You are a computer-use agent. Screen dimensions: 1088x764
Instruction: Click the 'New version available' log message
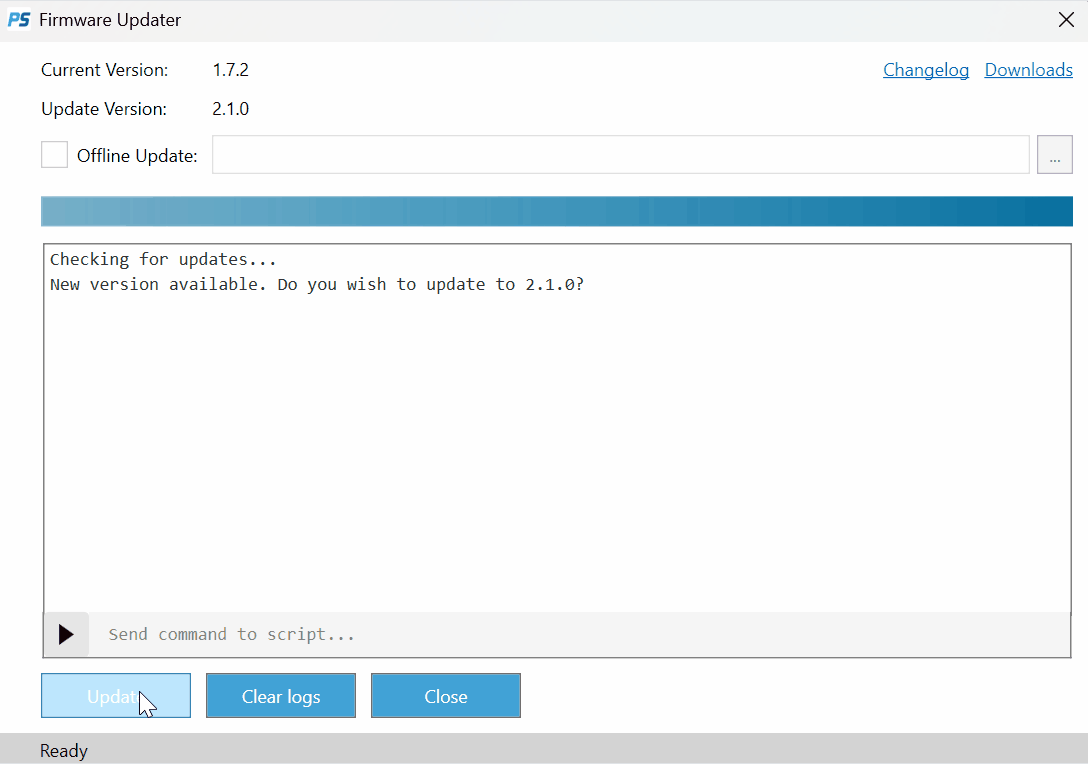point(316,284)
